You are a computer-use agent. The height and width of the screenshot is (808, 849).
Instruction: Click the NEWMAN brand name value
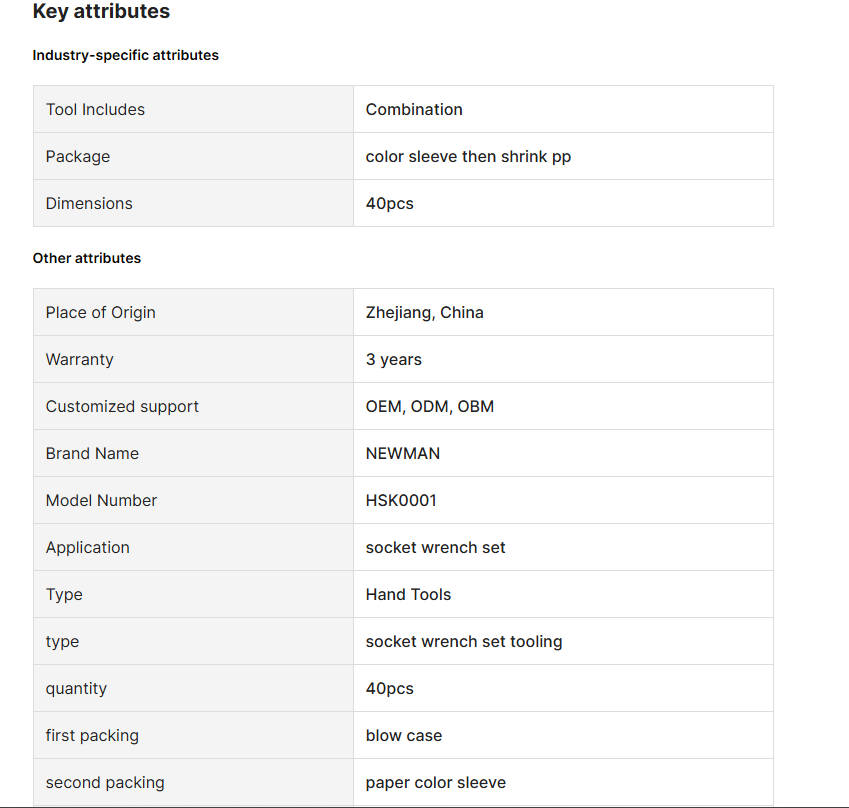403,454
